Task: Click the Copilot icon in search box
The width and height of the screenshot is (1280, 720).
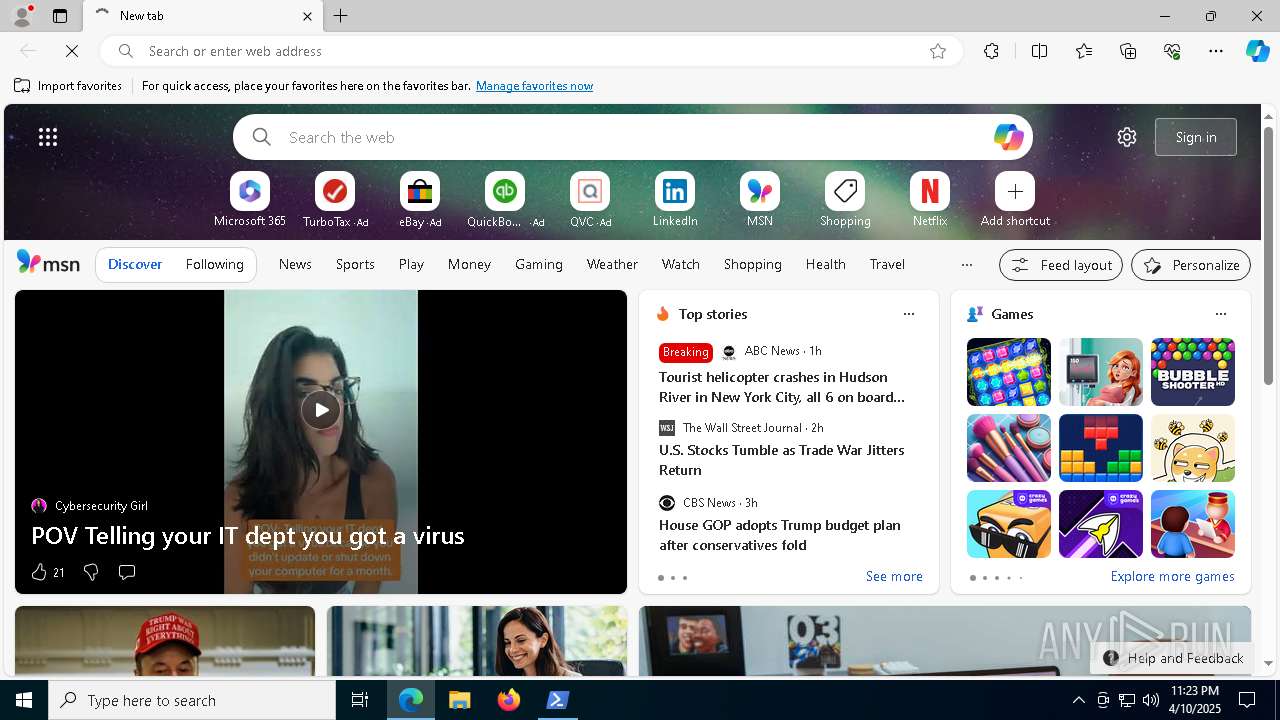Action: click(1008, 137)
